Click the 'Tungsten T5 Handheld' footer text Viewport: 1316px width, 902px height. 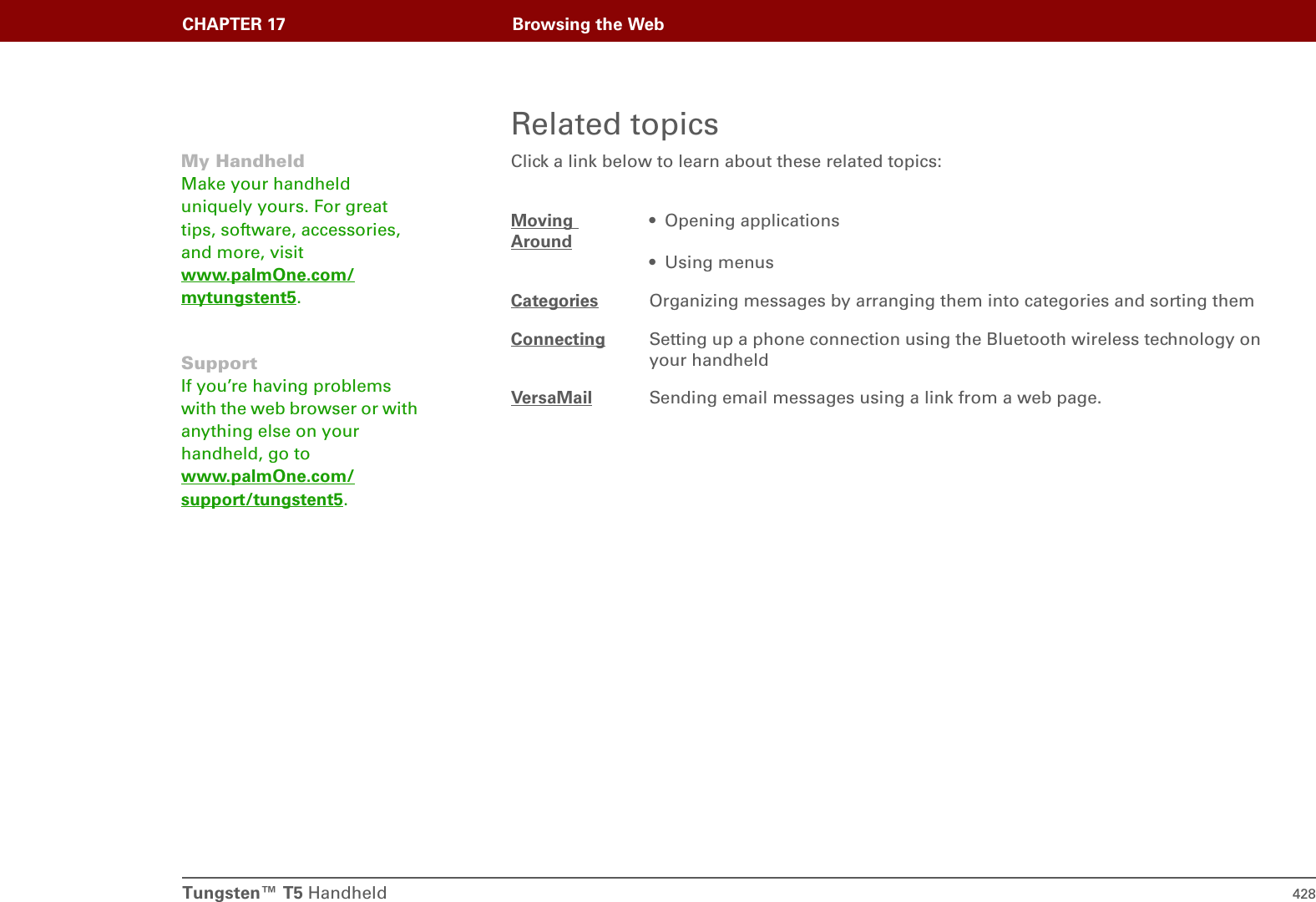(285, 893)
